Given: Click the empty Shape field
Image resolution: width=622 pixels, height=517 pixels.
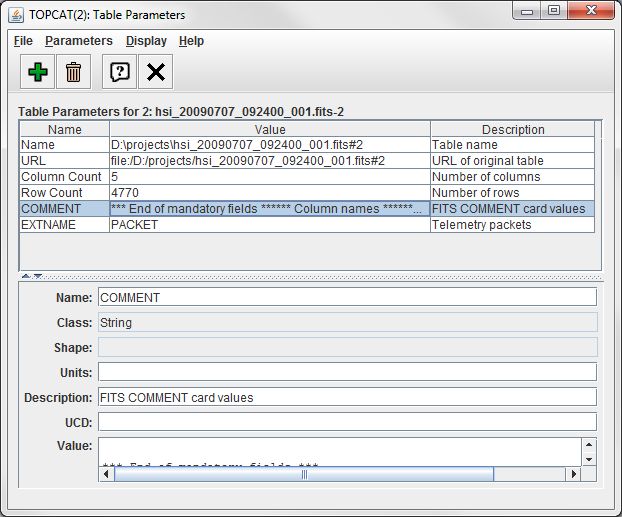Looking at the screenshot, I should tap(347, 347).
